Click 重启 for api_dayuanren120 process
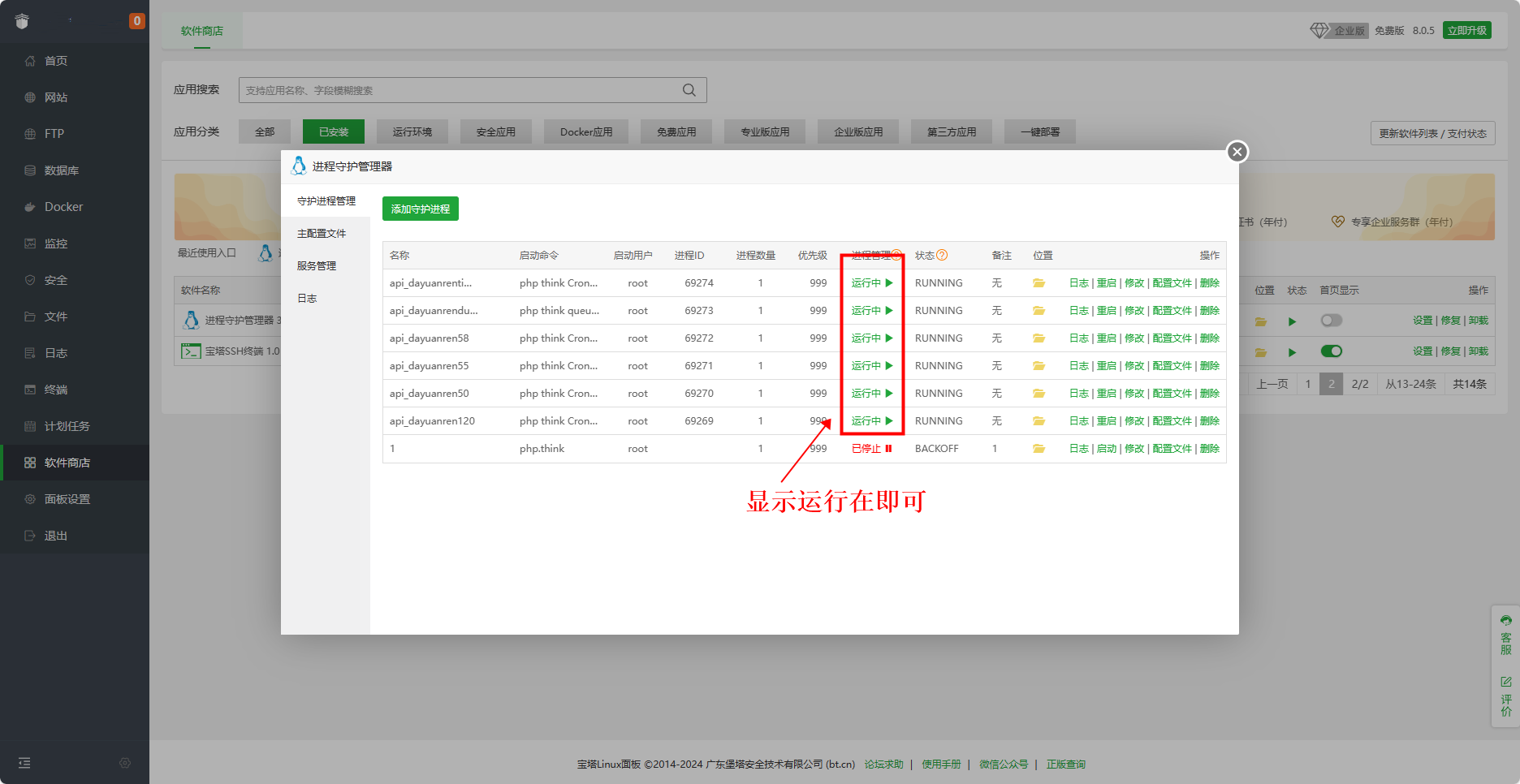This screenshot has width=1520, height=784. [x=1106, y=421]
